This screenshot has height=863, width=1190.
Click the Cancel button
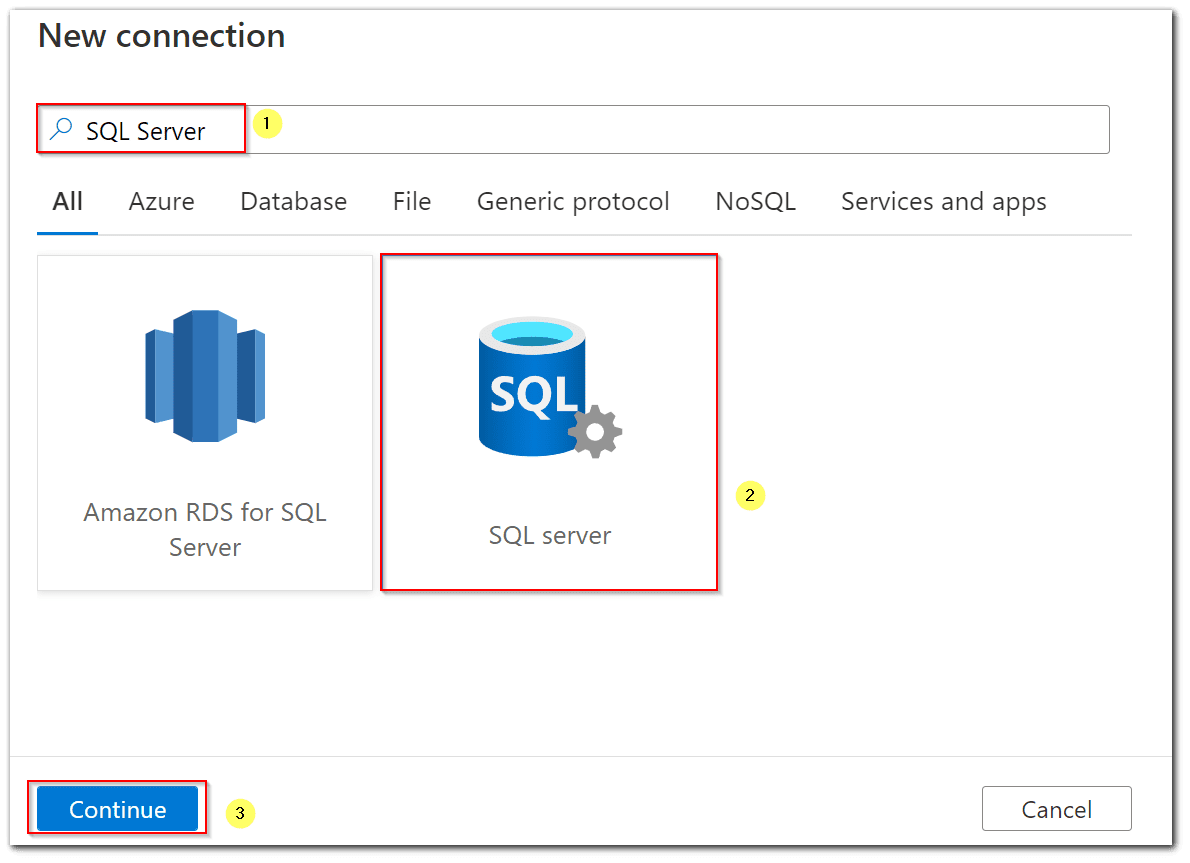[x=1056, y=809]
